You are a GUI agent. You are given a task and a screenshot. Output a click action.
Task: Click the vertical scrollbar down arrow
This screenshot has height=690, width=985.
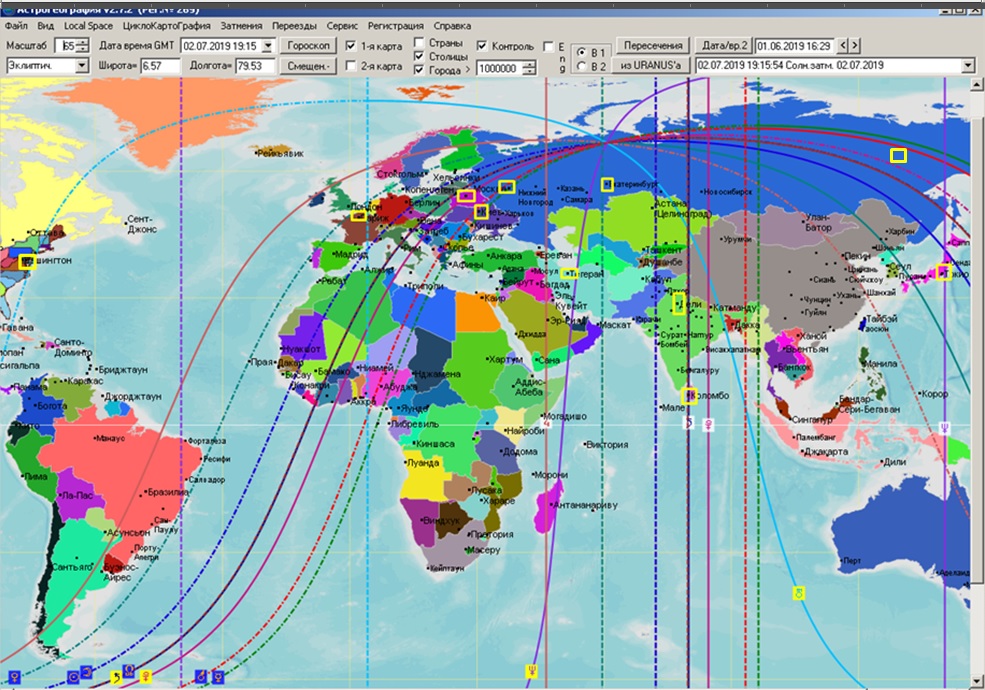(x=977, y=682)
